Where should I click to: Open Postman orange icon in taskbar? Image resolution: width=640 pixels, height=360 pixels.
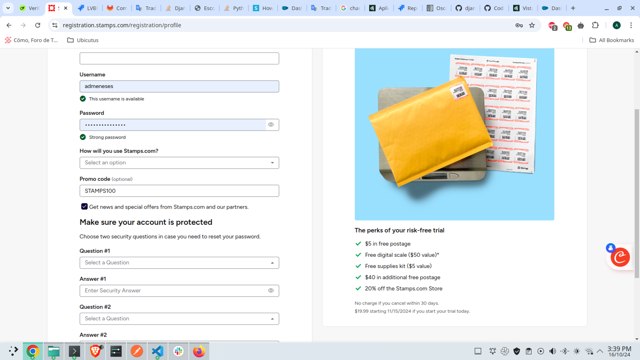[x=137, y=351]
